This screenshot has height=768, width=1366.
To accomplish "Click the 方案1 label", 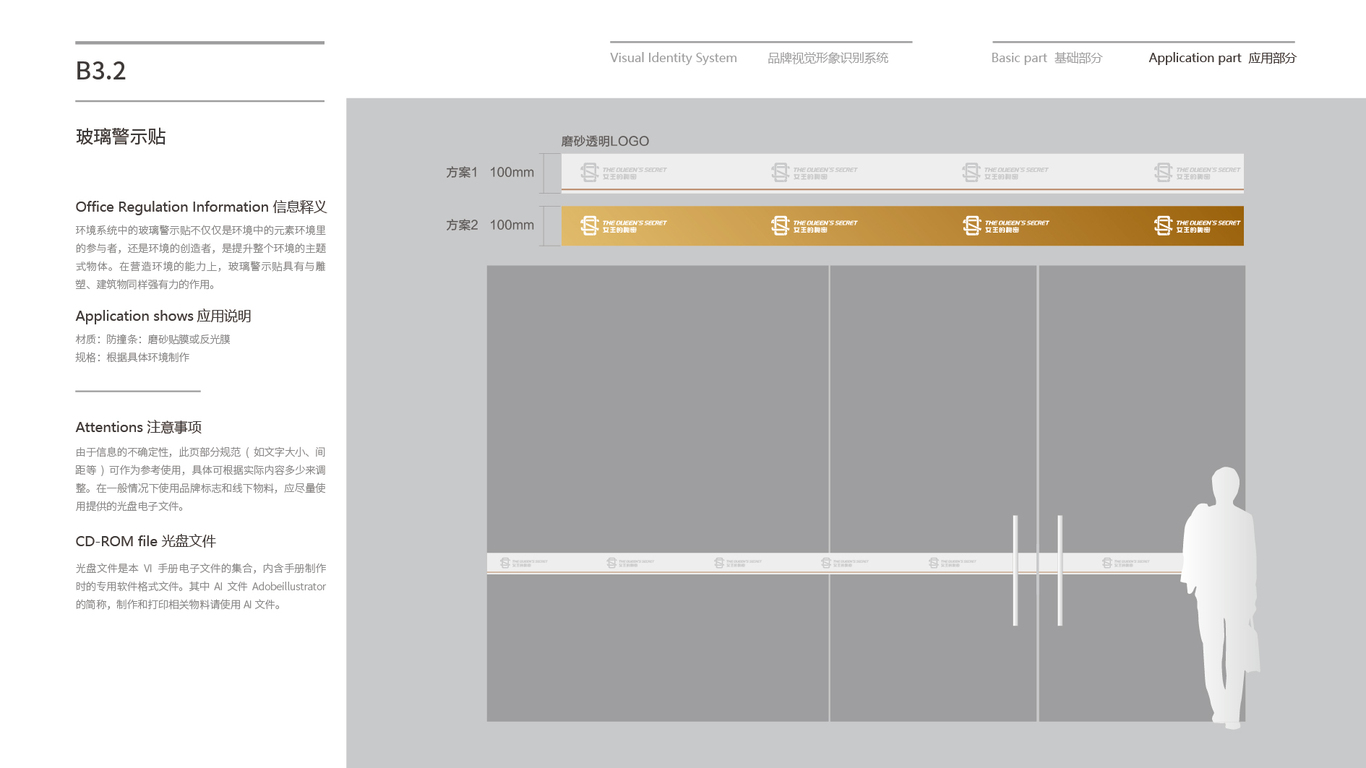I will click(462, 173).
